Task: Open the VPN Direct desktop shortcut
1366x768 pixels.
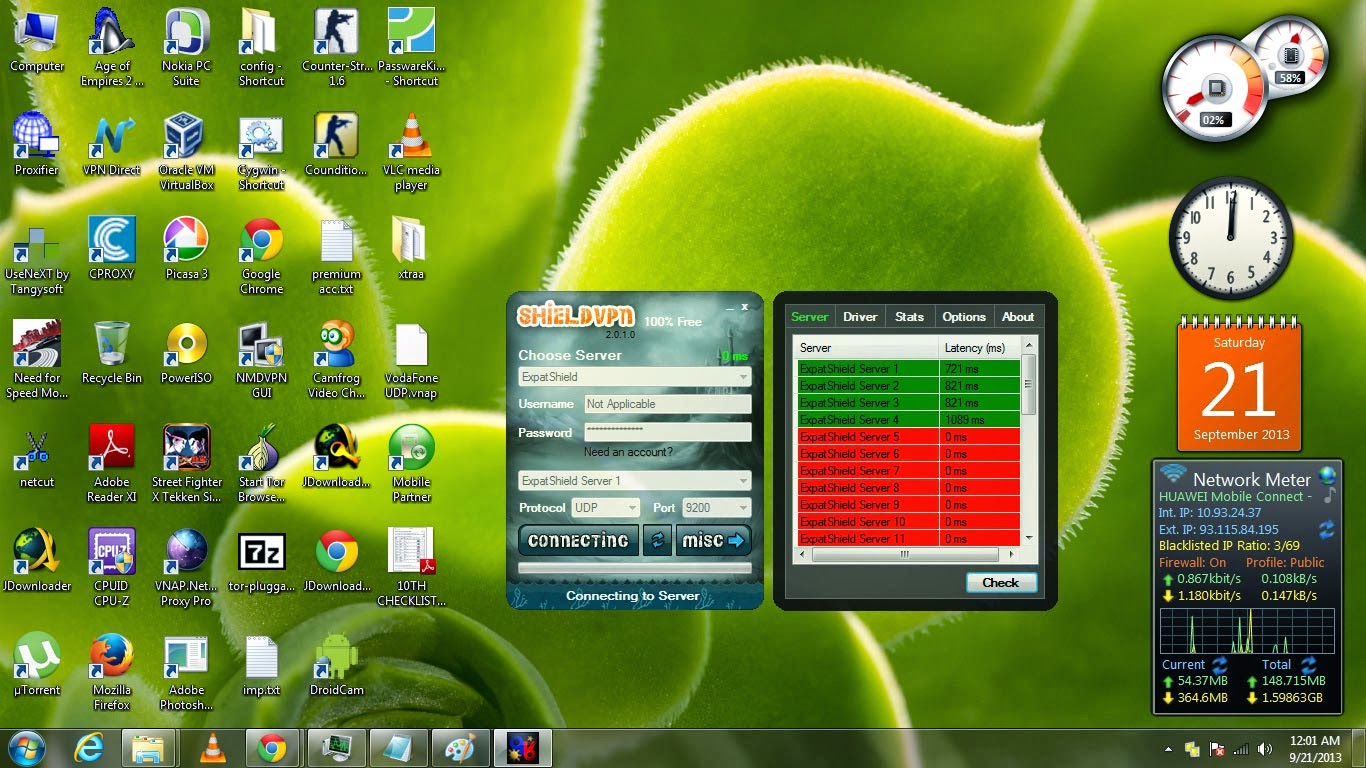Action: click(111, 144)
